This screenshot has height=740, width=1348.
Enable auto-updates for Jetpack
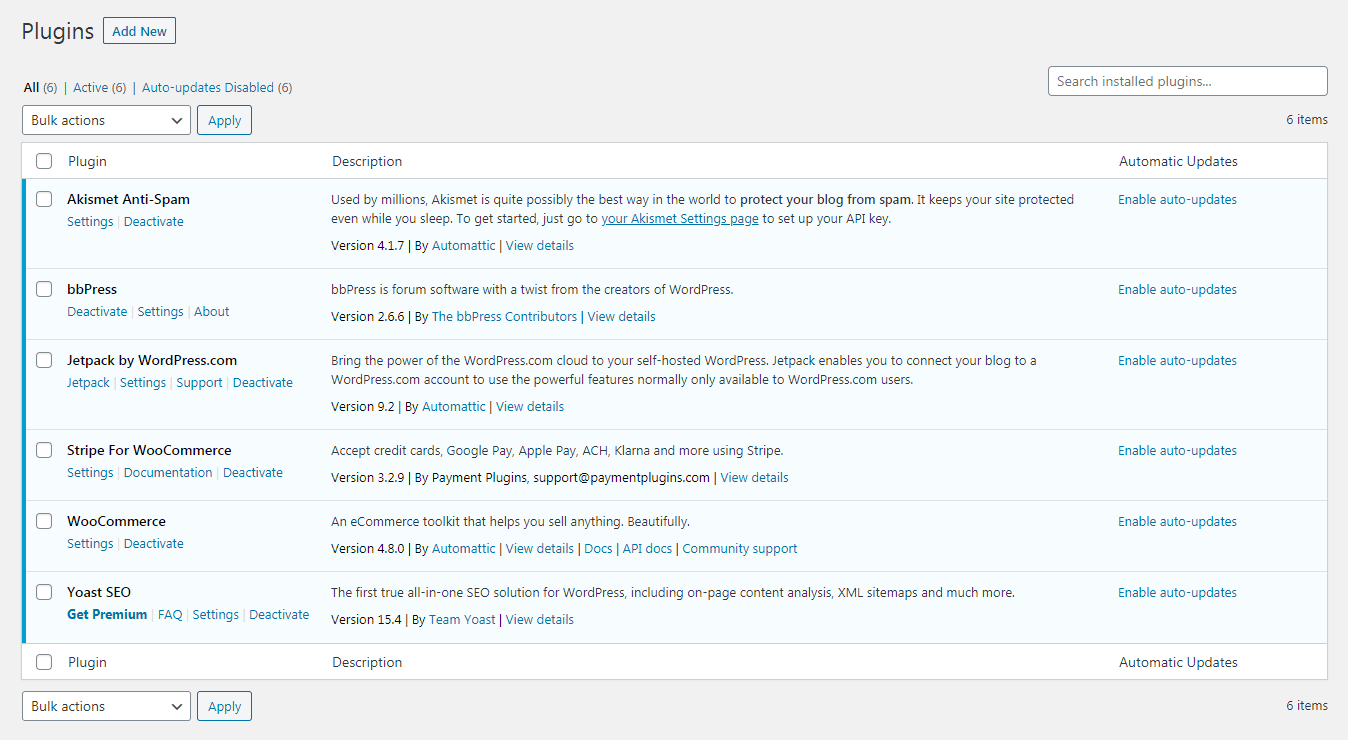(x=1177, y=360)
